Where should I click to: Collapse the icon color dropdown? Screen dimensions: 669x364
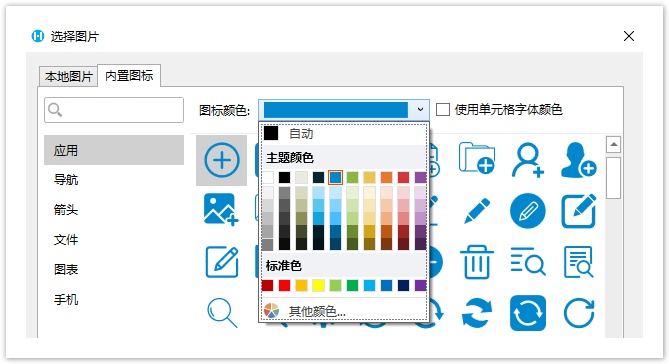click(420, 110)
